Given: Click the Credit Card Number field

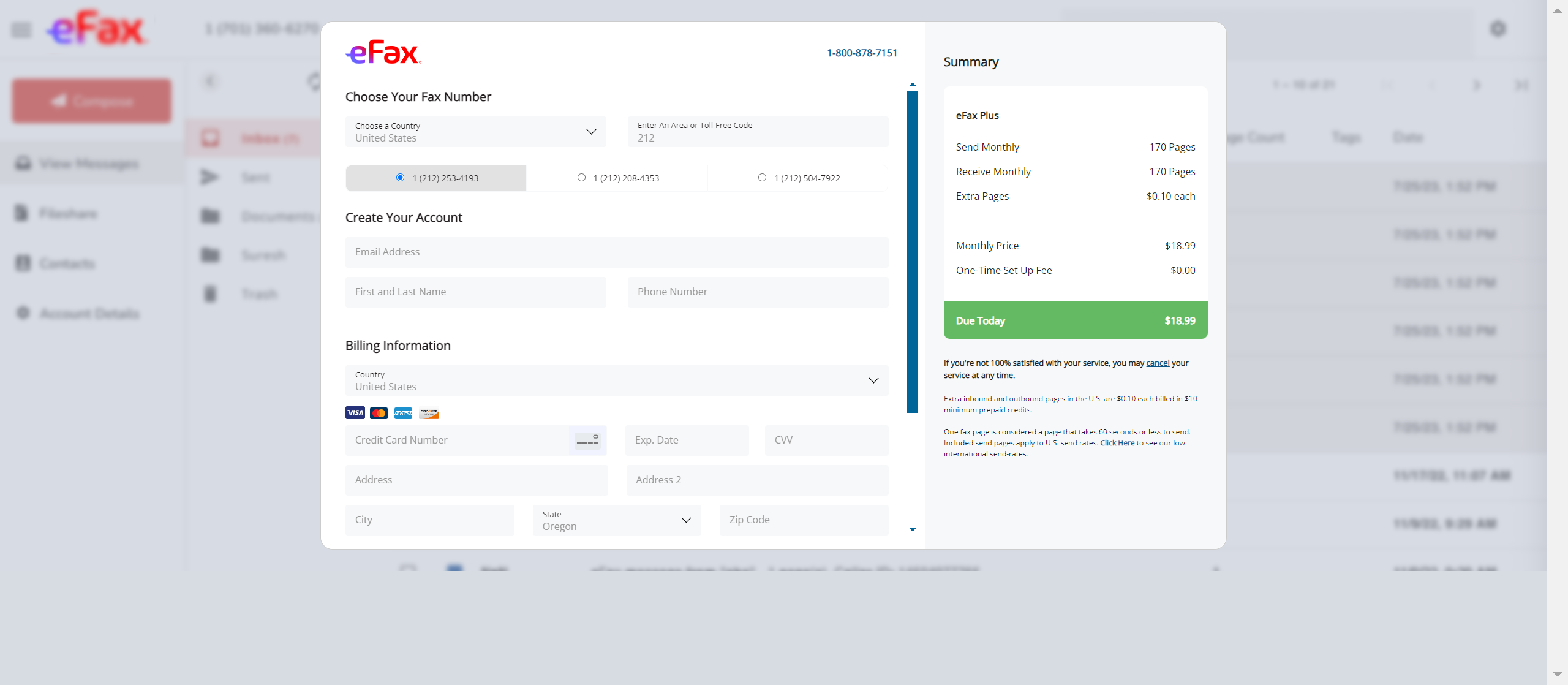Looking at the screenshot, I should coord(456,441).
